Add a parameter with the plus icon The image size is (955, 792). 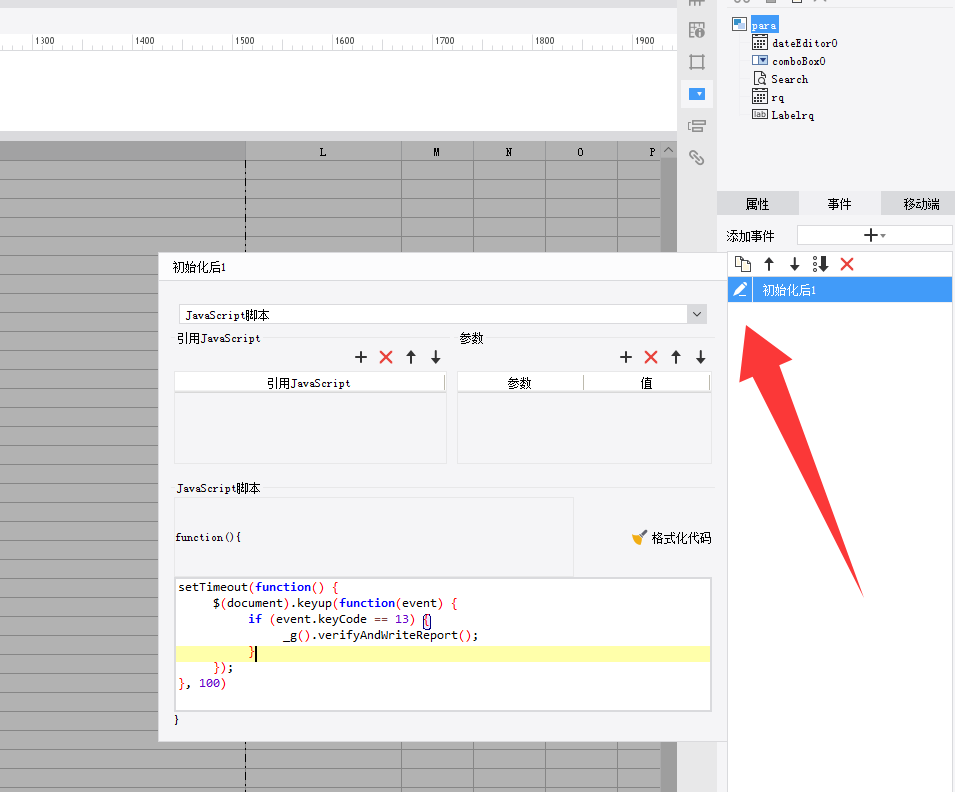(x=626, y=357)
